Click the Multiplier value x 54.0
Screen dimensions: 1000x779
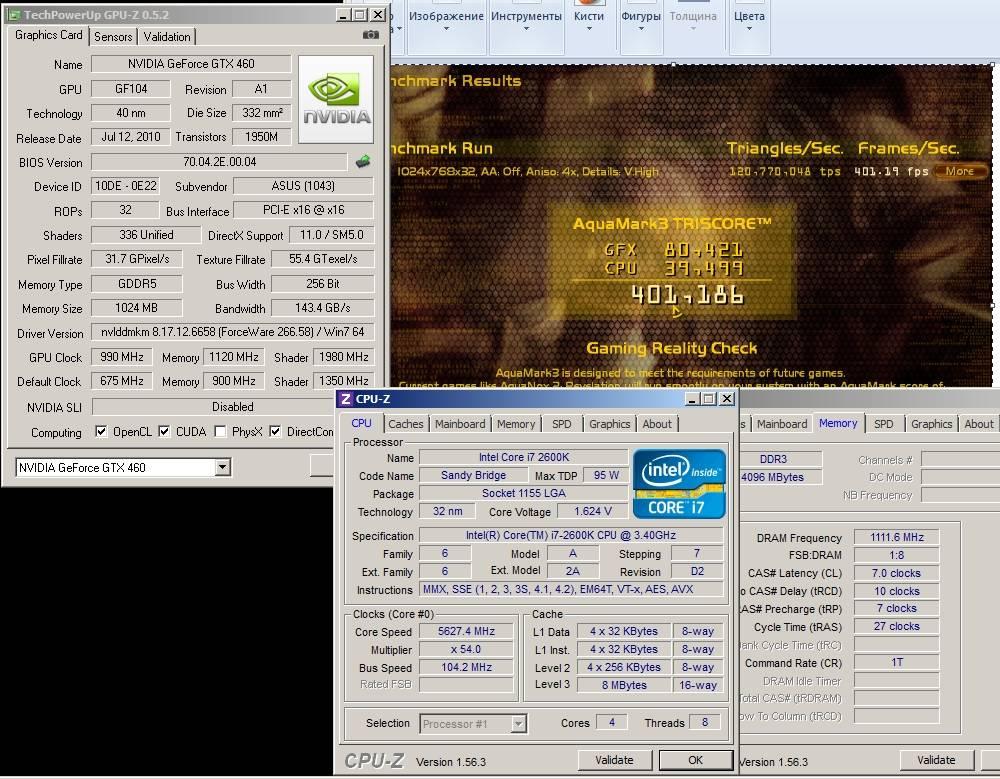(466, 649)
